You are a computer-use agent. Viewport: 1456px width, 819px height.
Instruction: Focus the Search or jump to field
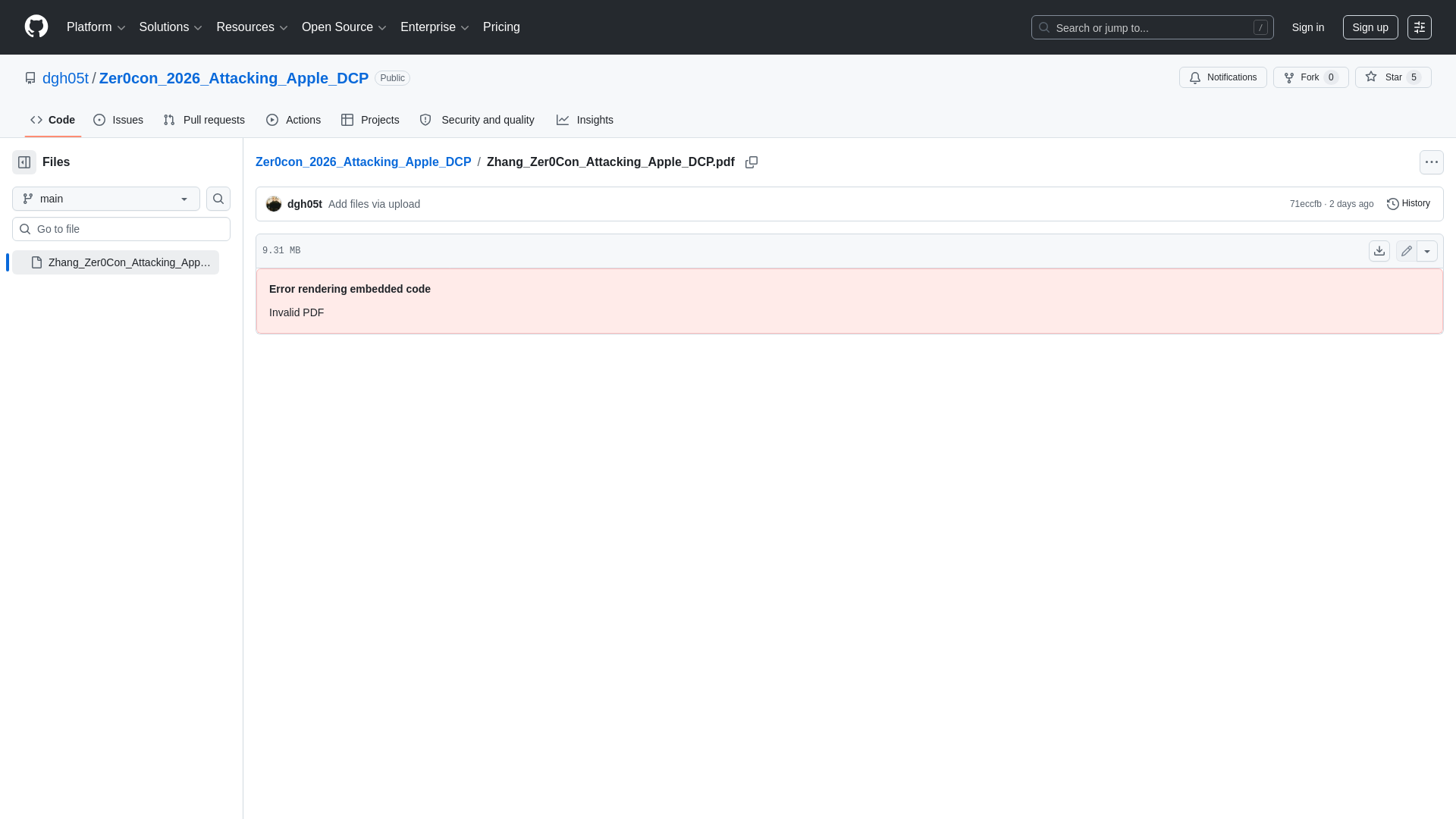pos(1152,27)
